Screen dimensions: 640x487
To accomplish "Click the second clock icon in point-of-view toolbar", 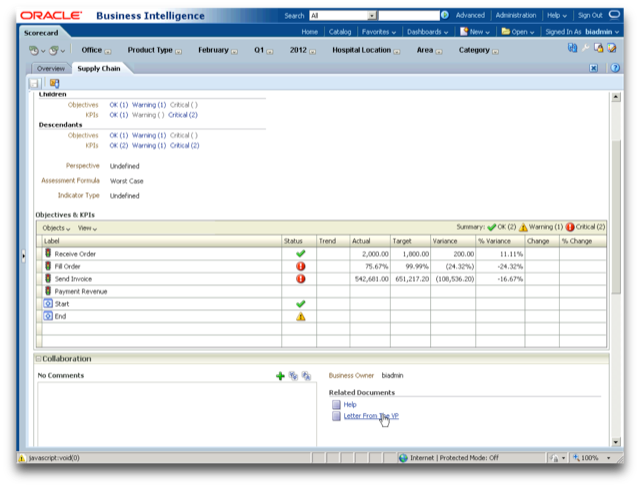I will pyautogui.click(x=53, y=51).
